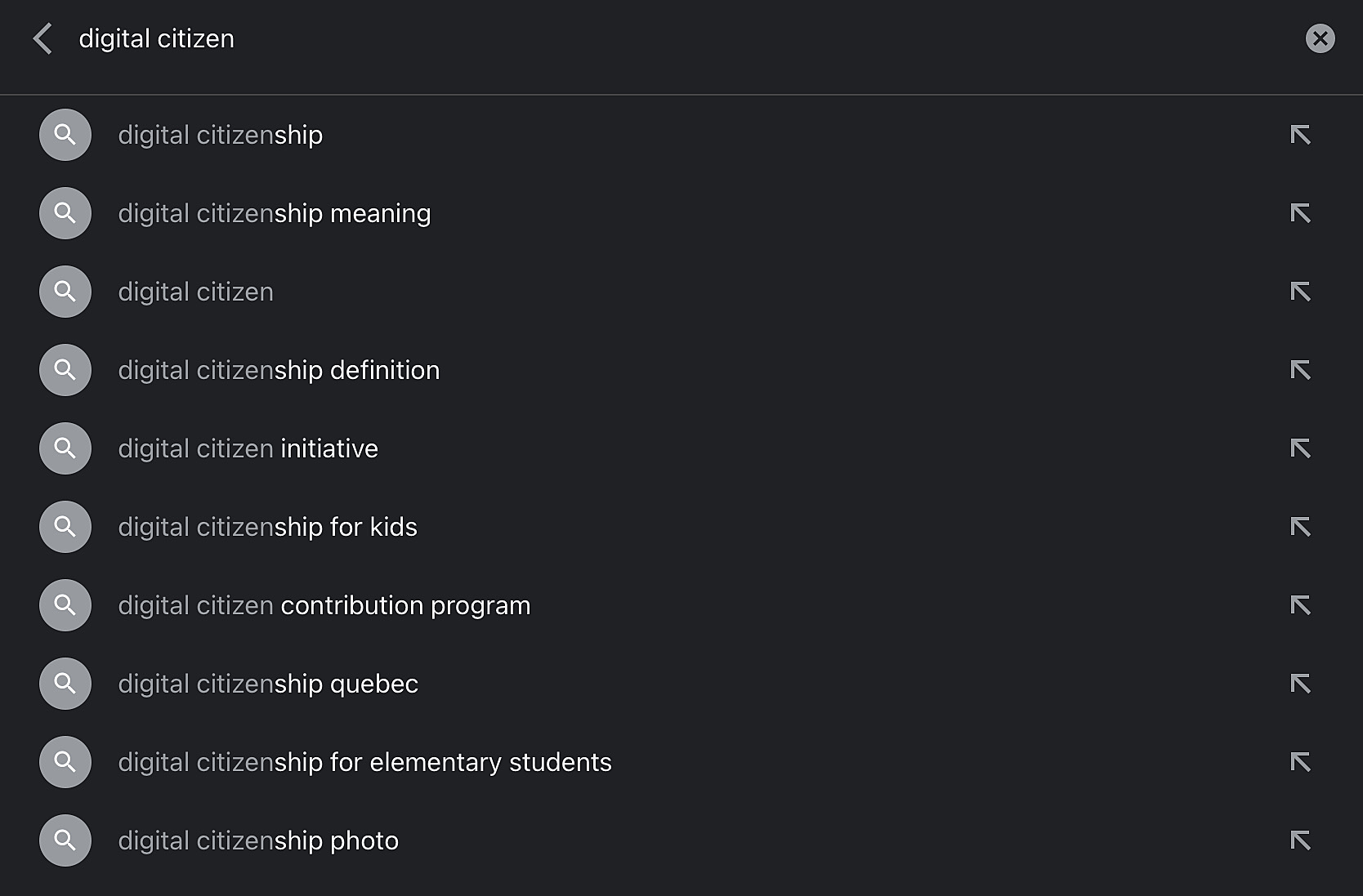Image resolution: width=1363 pixels, height=896 pixels.
Task: Choose 'digital citizenship meaning' suggestion
Action: click(275, 213)
